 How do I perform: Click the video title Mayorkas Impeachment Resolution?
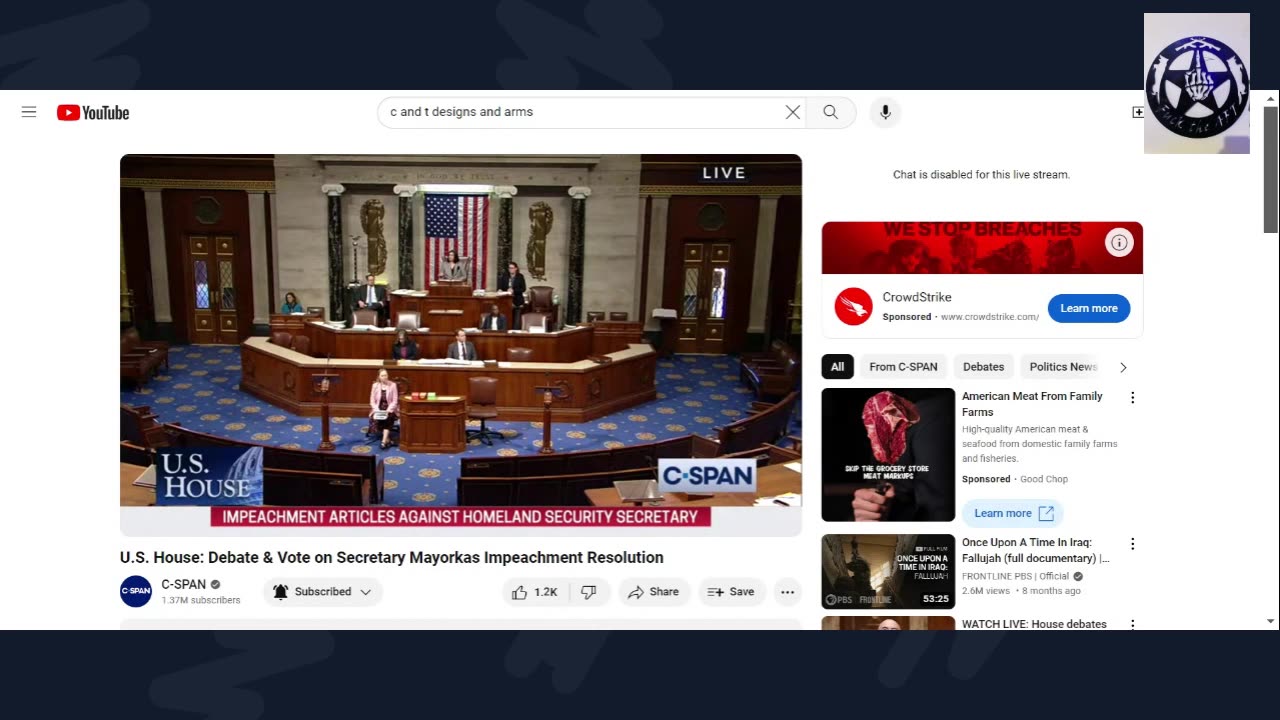coord(392,557)
